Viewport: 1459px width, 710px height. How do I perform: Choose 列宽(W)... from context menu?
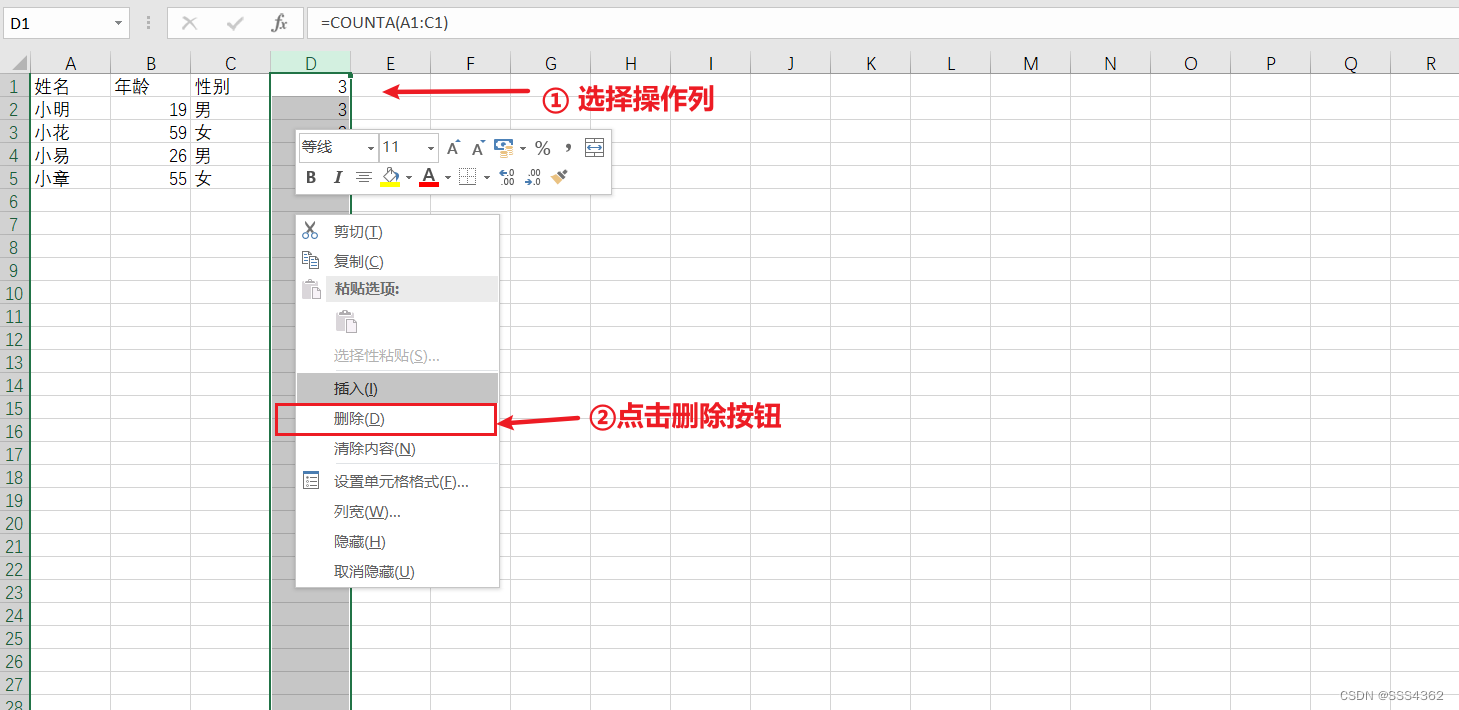pyautogui.click(x=397, y=512)
